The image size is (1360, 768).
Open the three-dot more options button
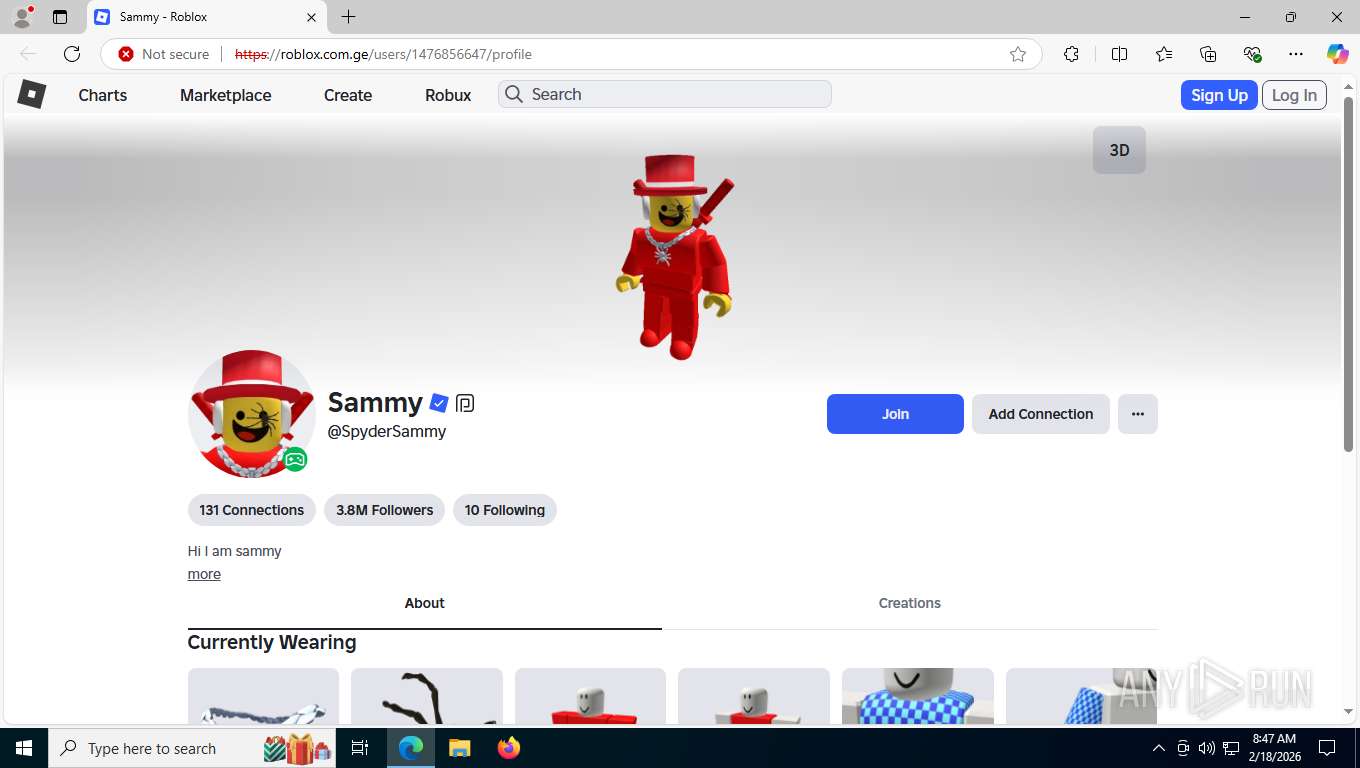[x=1138, y=414]
